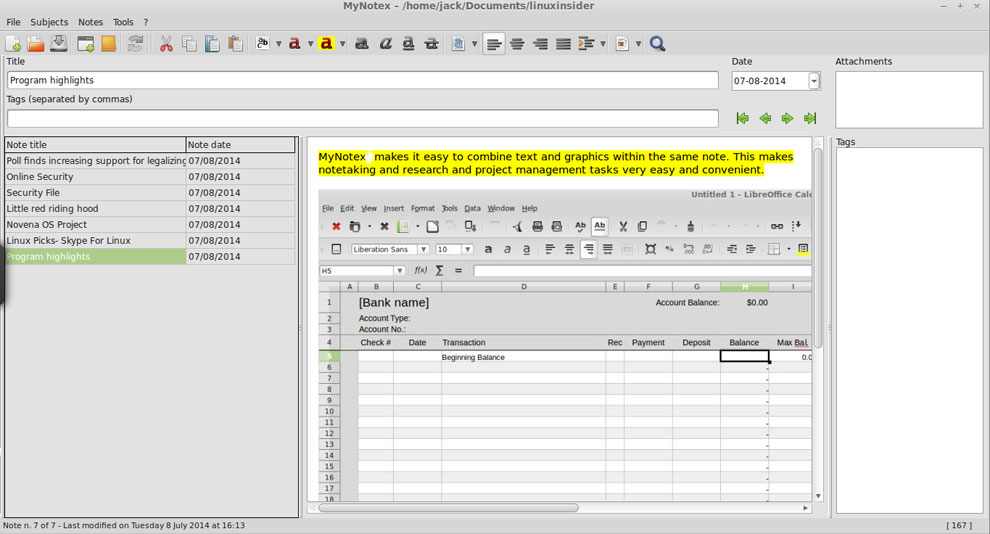Viewport: 990px width, 534px height.
Task: Click the new file icon with green plus
Action: [13, 44]
